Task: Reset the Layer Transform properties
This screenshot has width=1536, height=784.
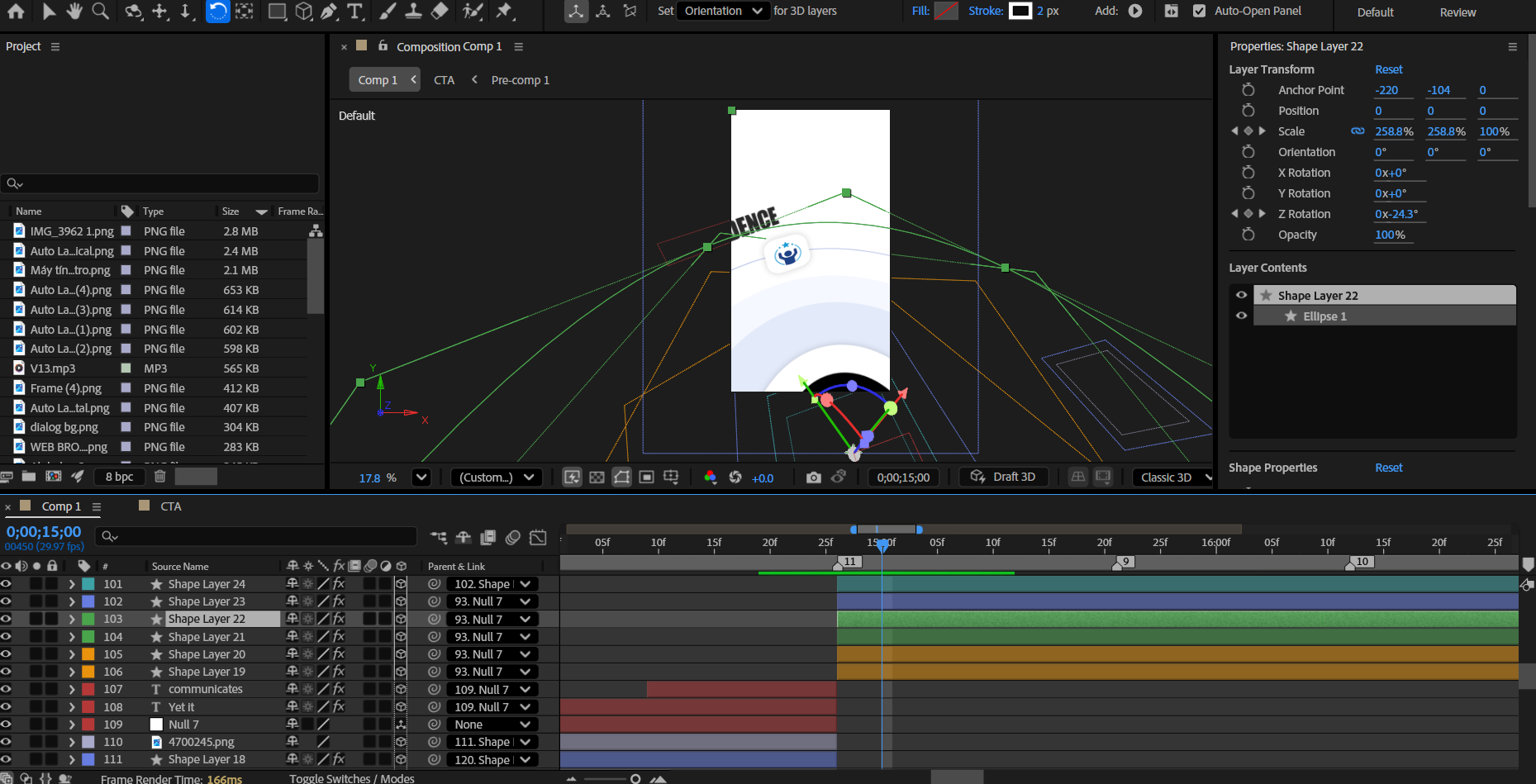Action: coord(1388,69)
